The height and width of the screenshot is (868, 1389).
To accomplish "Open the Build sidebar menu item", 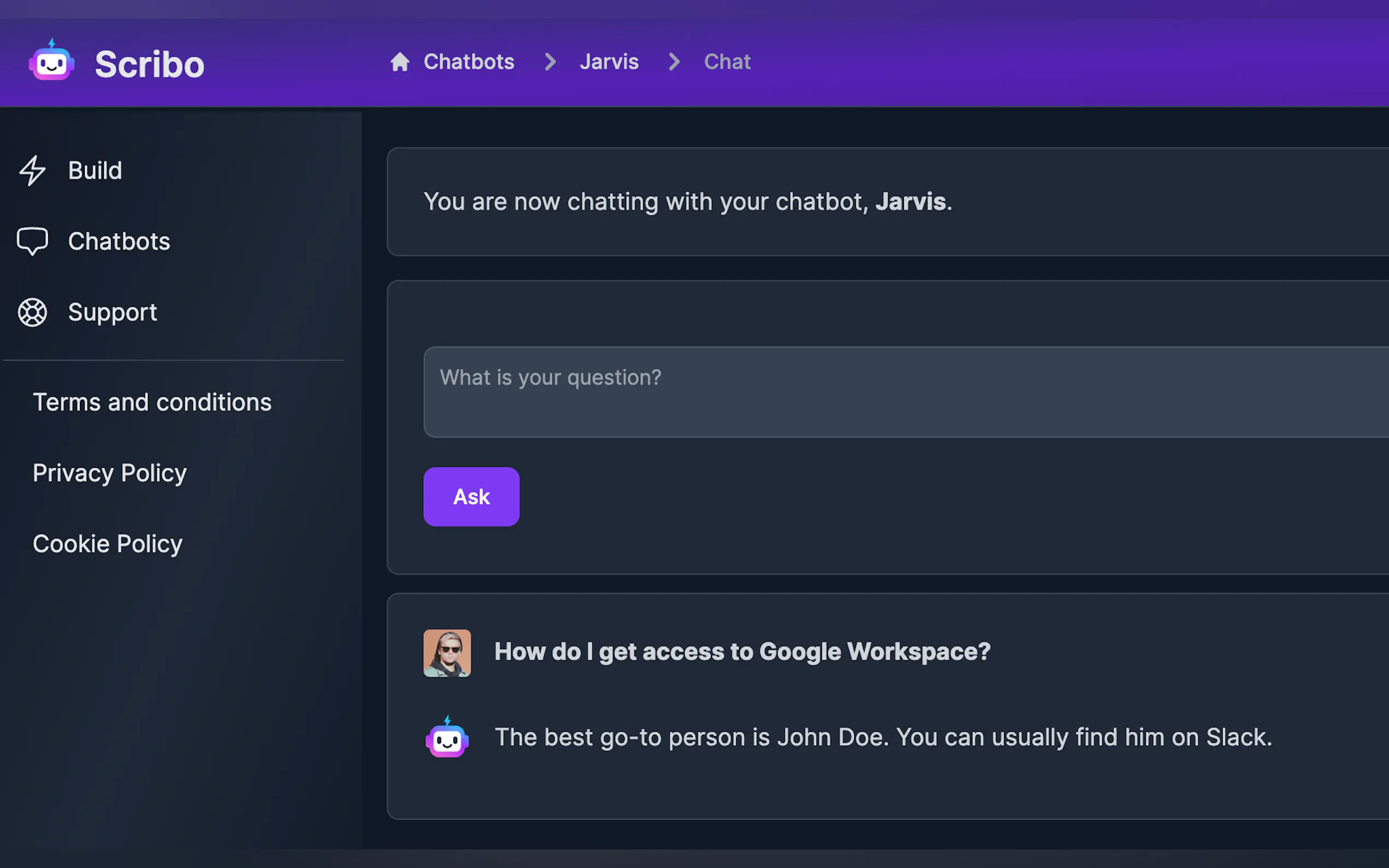I will click(x=95, y=171).
